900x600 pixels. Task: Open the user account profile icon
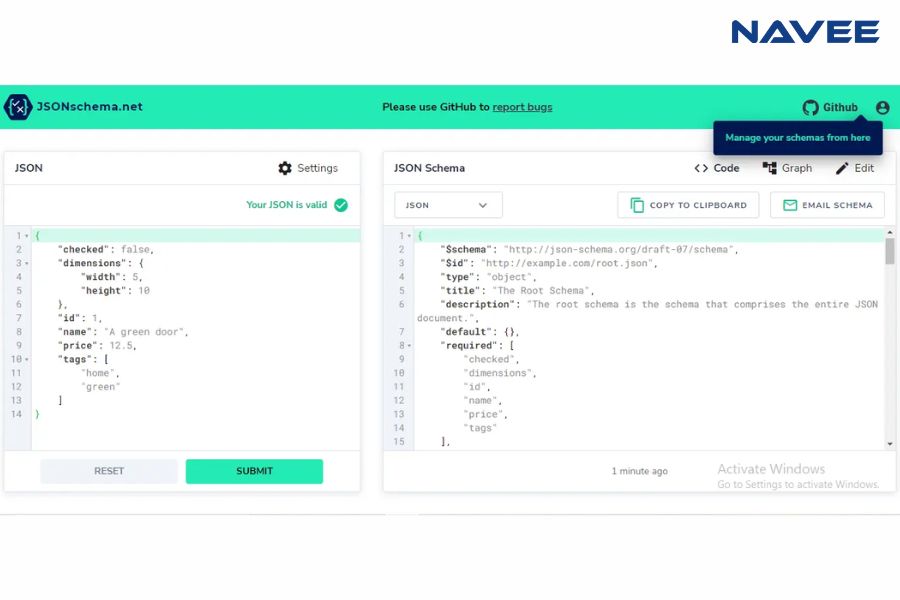pyautogui.click(x=882, y=107)
